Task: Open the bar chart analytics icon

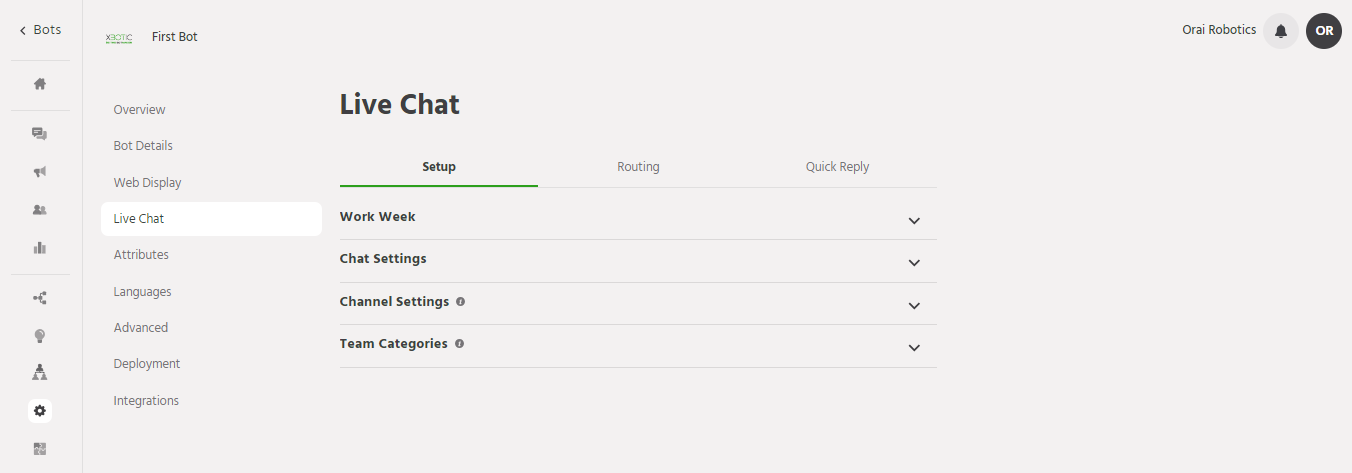Action: [x=40, y=248]
